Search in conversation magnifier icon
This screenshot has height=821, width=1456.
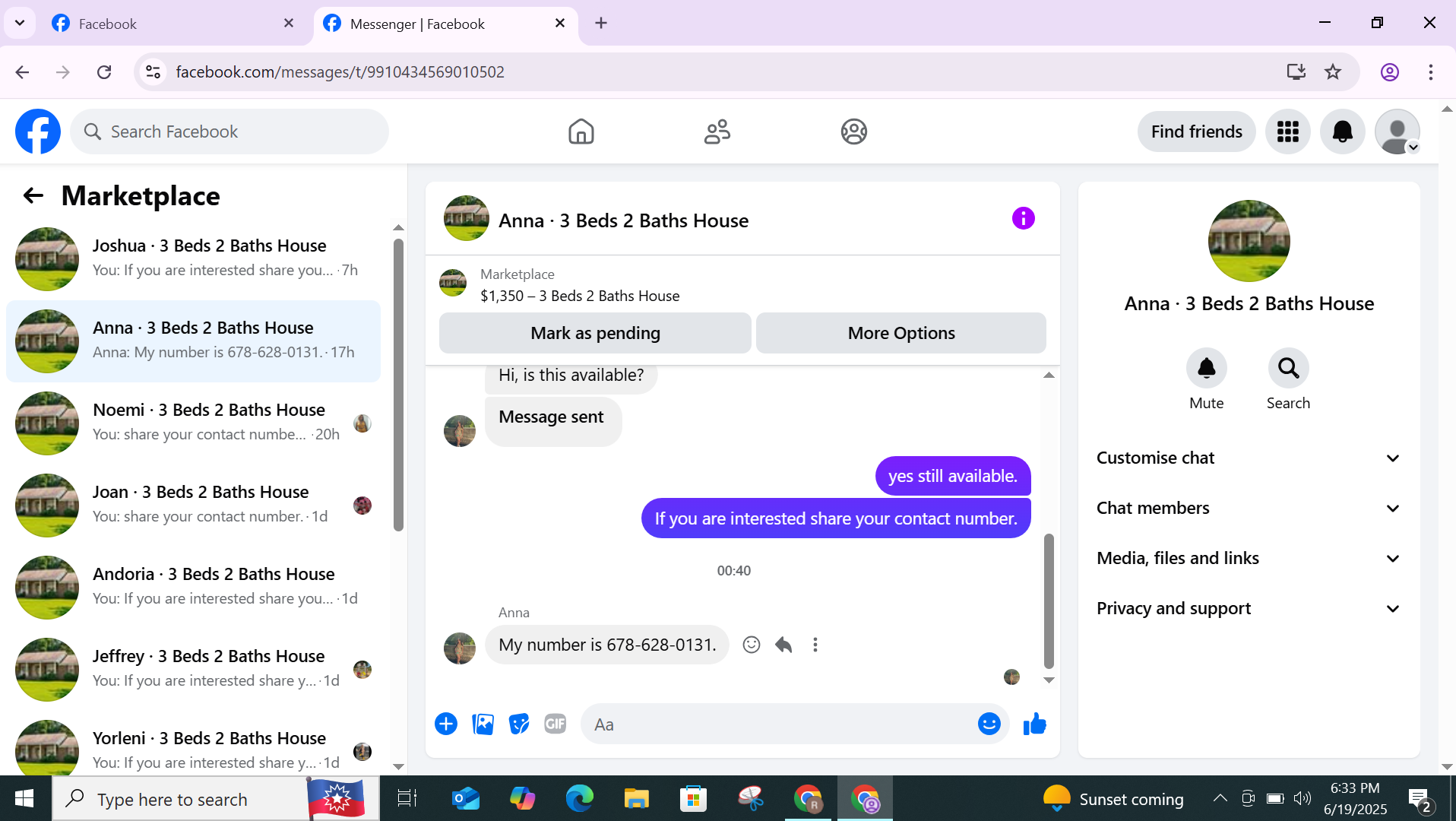1289,369
